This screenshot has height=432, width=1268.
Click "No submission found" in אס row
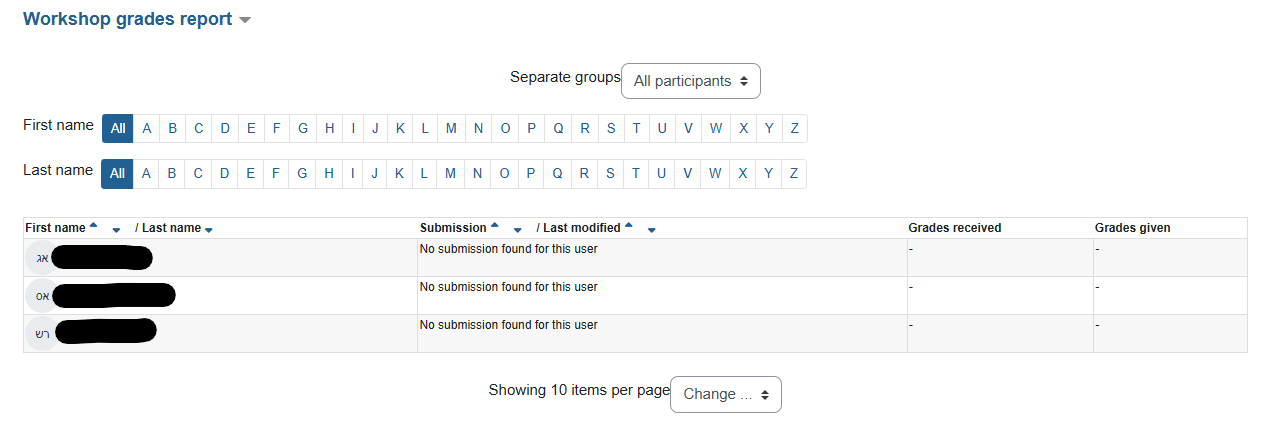click(509, 287)
